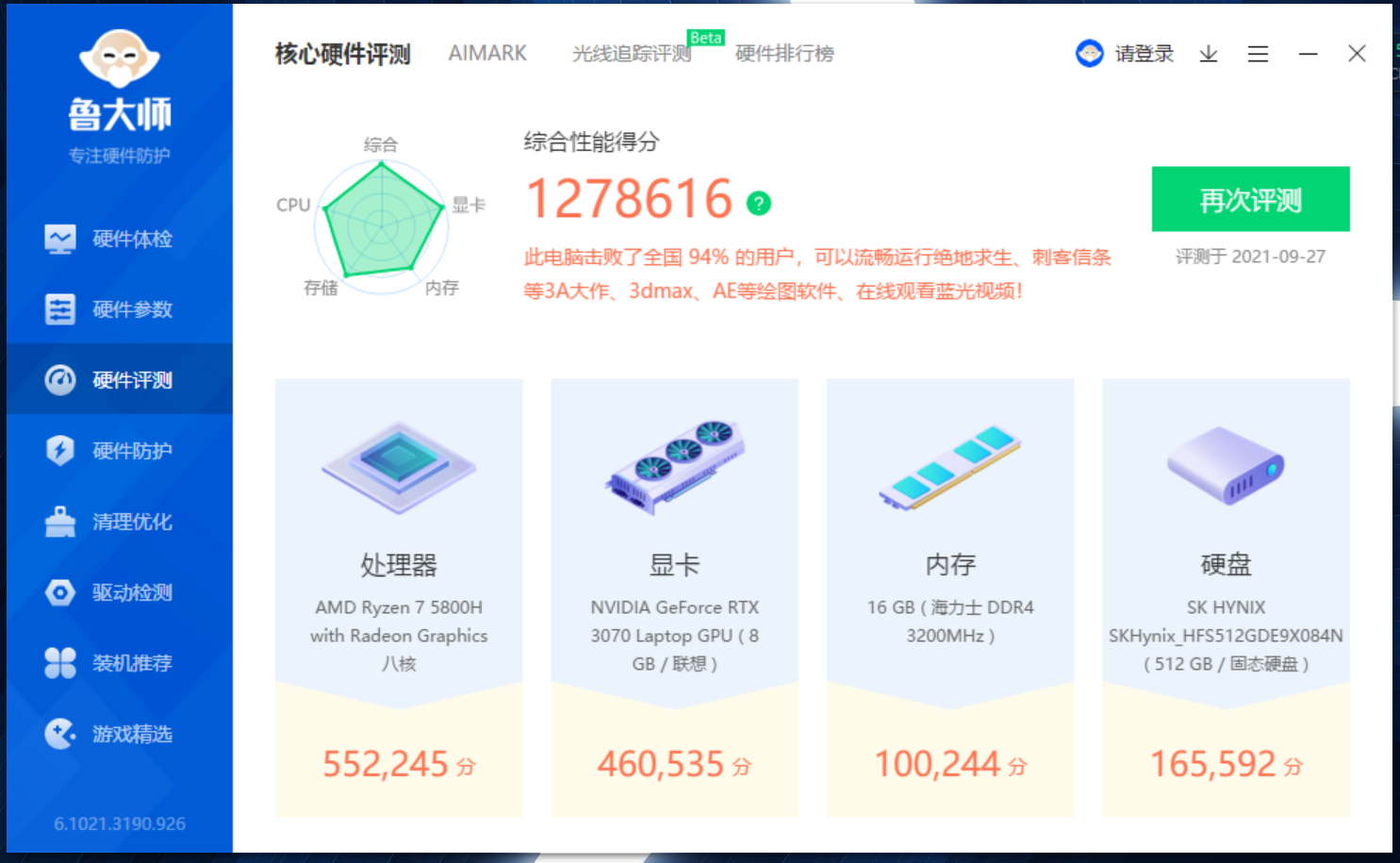Viewport: 1400px width, 863px height.
Task: Click the 存储 label on radar chart
Action: pyautogui.click(x=321, y=288)
